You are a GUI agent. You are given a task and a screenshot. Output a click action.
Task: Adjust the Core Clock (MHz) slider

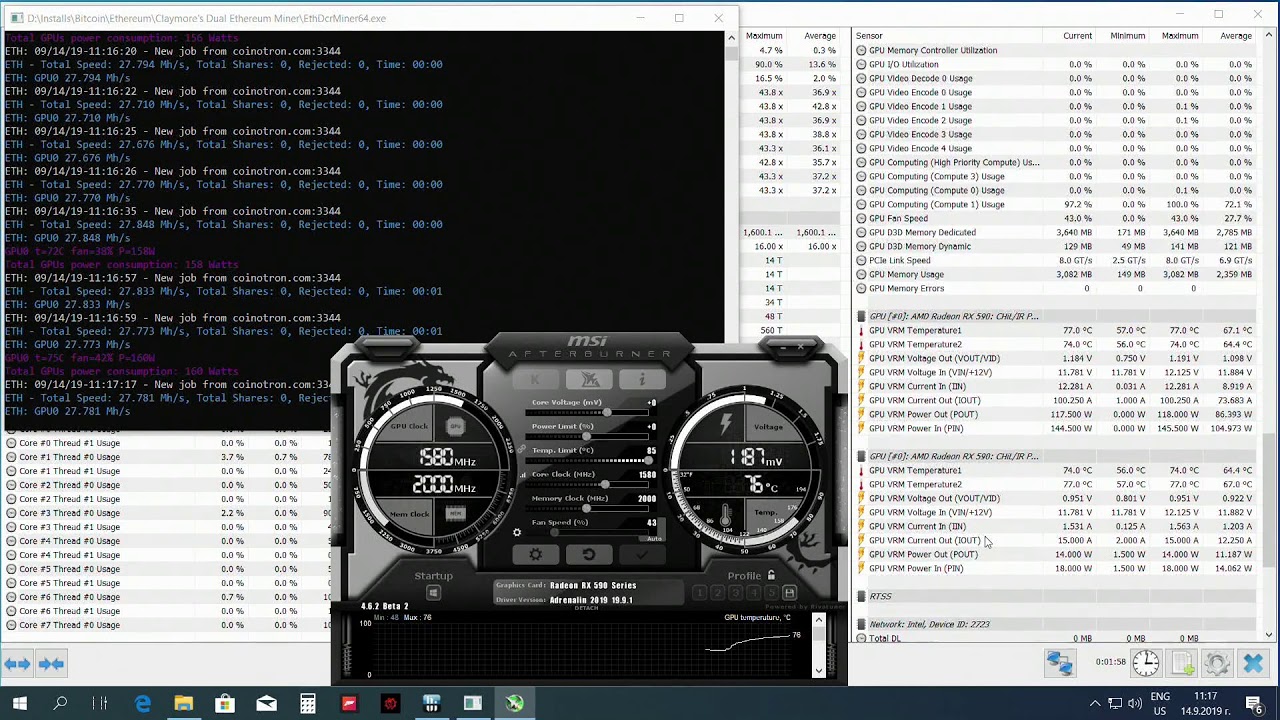(x=587, y=485)
